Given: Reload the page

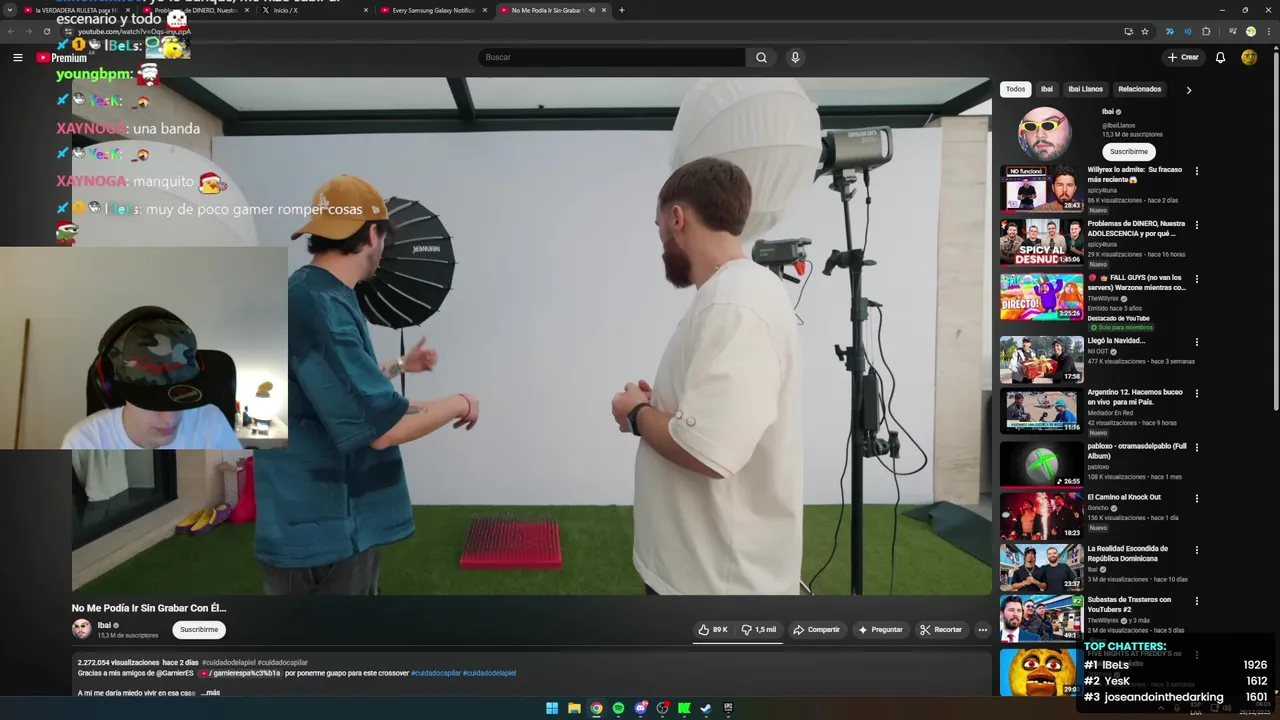Looking at the screenshot, I should [x=46, y=31].
